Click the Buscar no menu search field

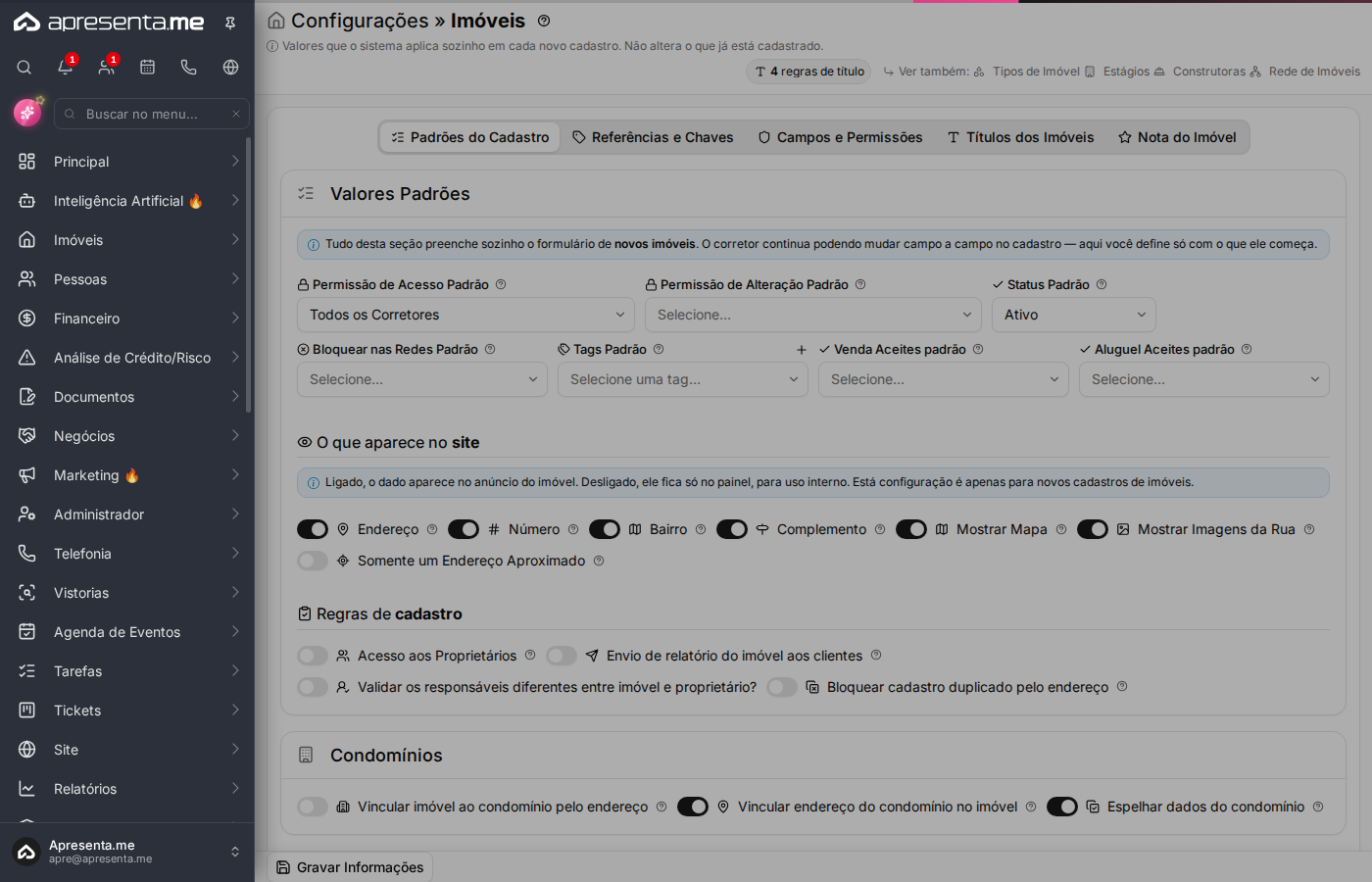pos(152,114)
